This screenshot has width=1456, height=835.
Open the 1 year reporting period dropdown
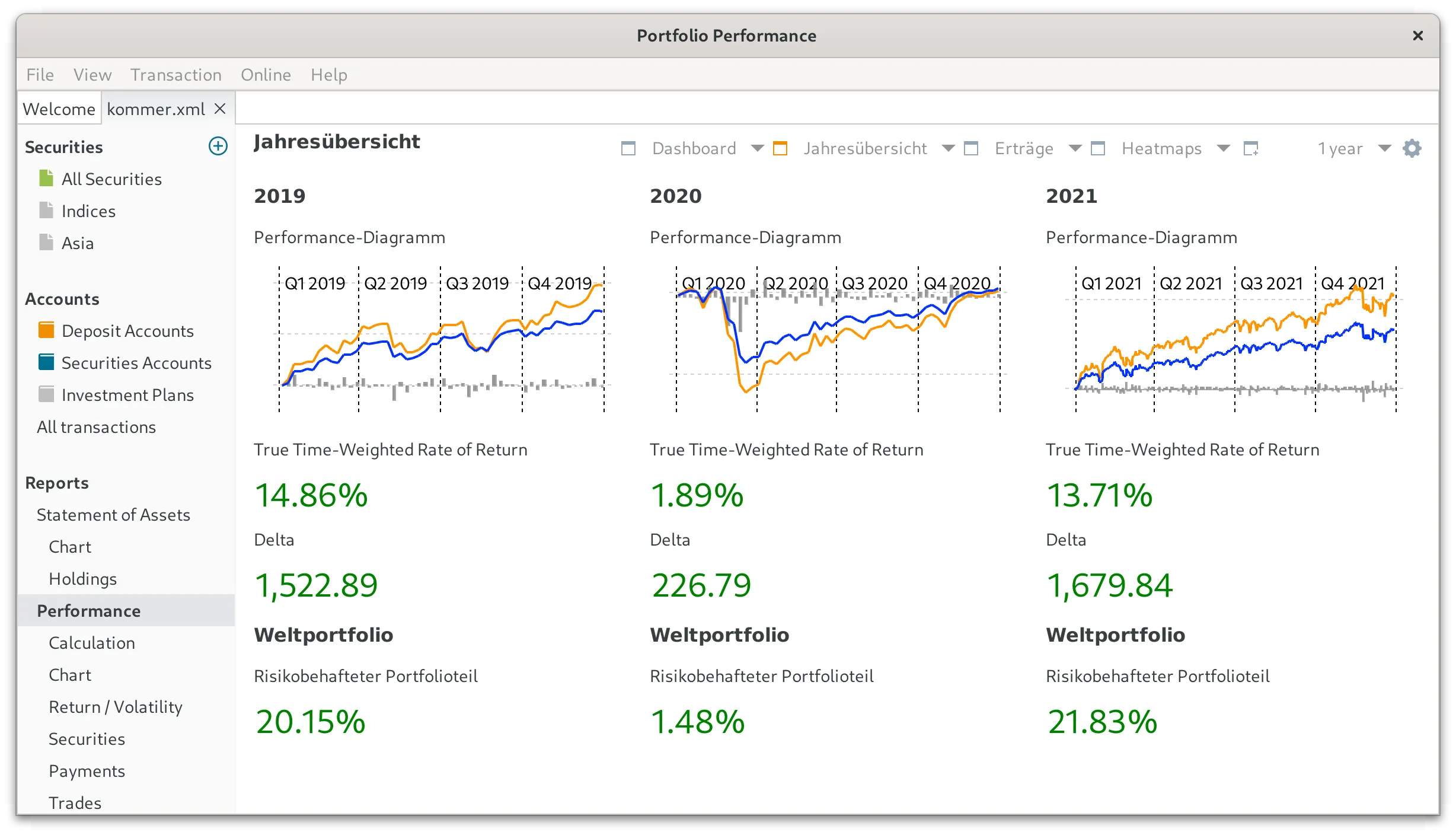pyautogui.click(x=1384, y=148)
